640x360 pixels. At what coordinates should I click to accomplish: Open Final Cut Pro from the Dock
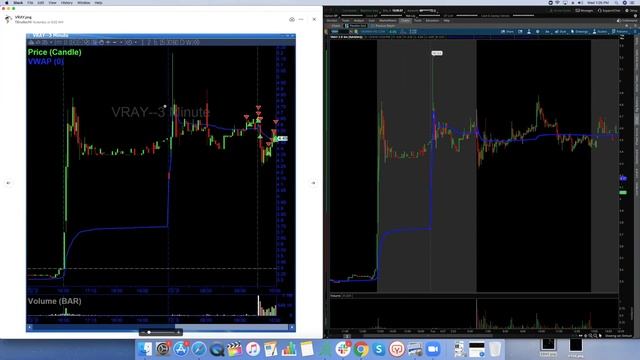tap(235, 349)
